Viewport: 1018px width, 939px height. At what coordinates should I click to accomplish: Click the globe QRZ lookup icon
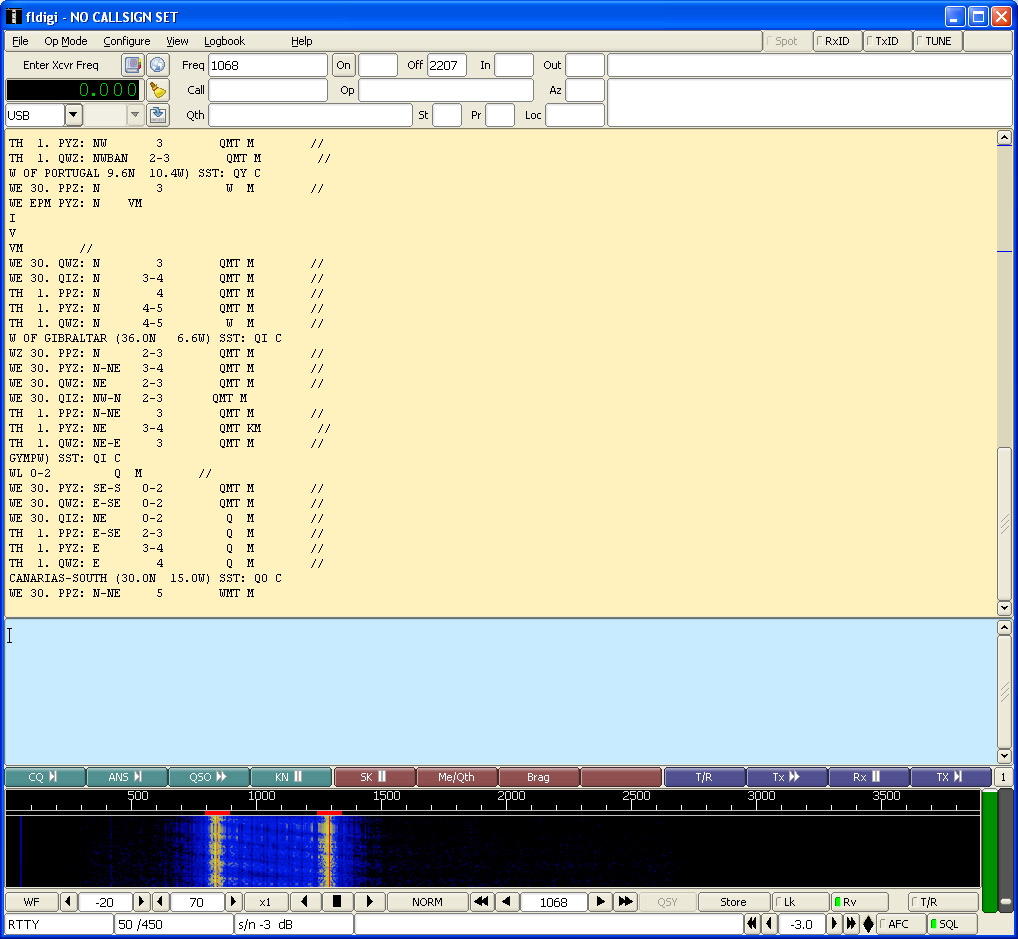(157, 65)
